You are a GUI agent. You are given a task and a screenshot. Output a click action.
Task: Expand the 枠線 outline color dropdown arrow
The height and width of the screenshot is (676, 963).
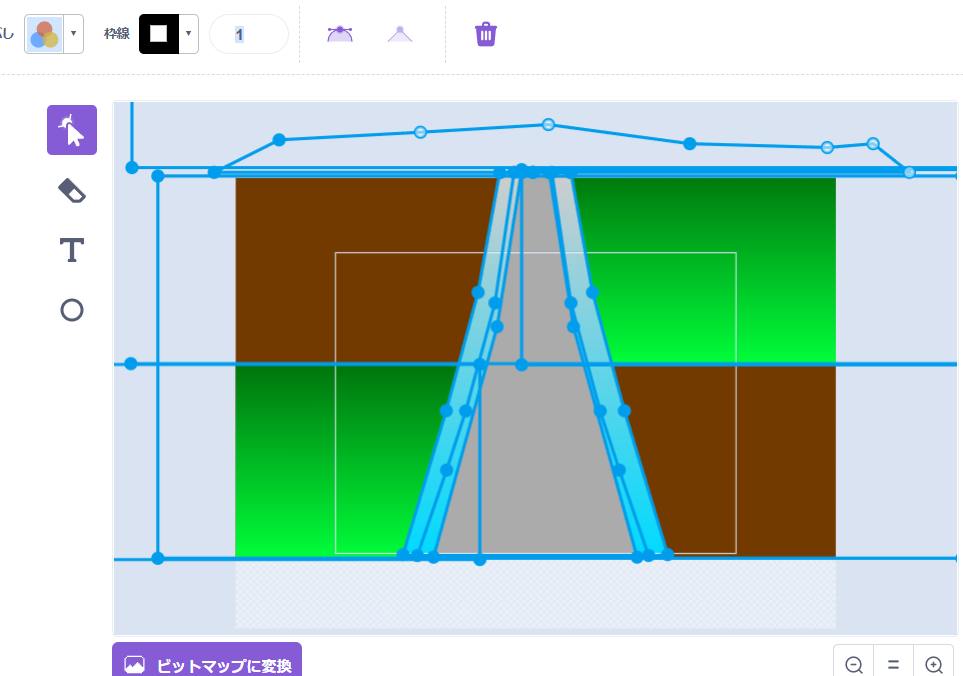[188, 34]
